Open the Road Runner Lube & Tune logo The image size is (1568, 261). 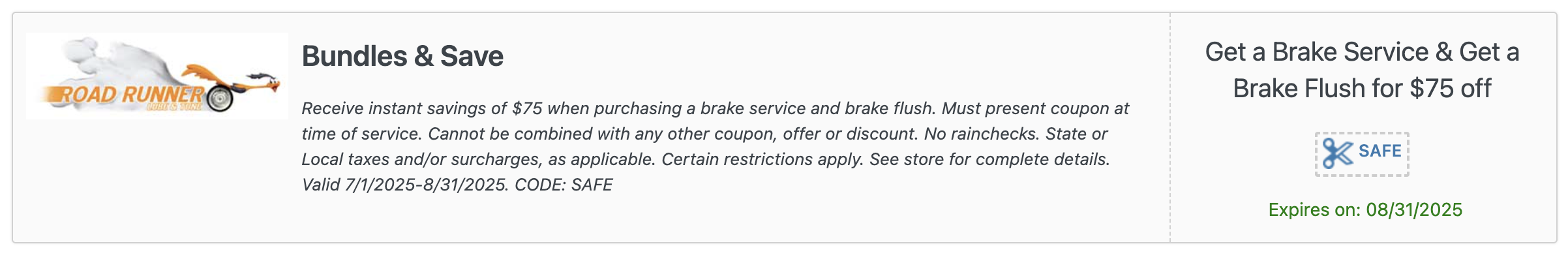pyautogui.click(x=157, y=76)
